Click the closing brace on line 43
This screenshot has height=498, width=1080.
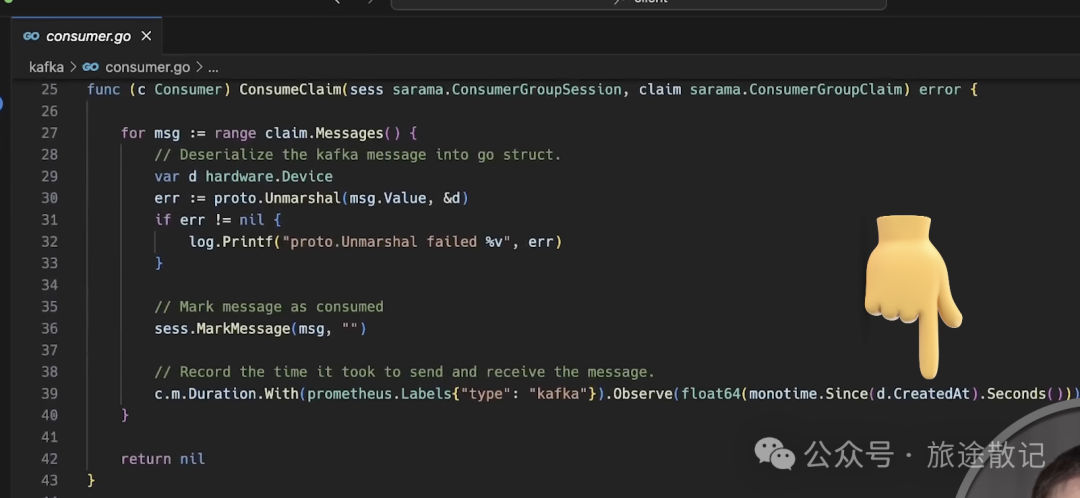[x=91, y=481]
